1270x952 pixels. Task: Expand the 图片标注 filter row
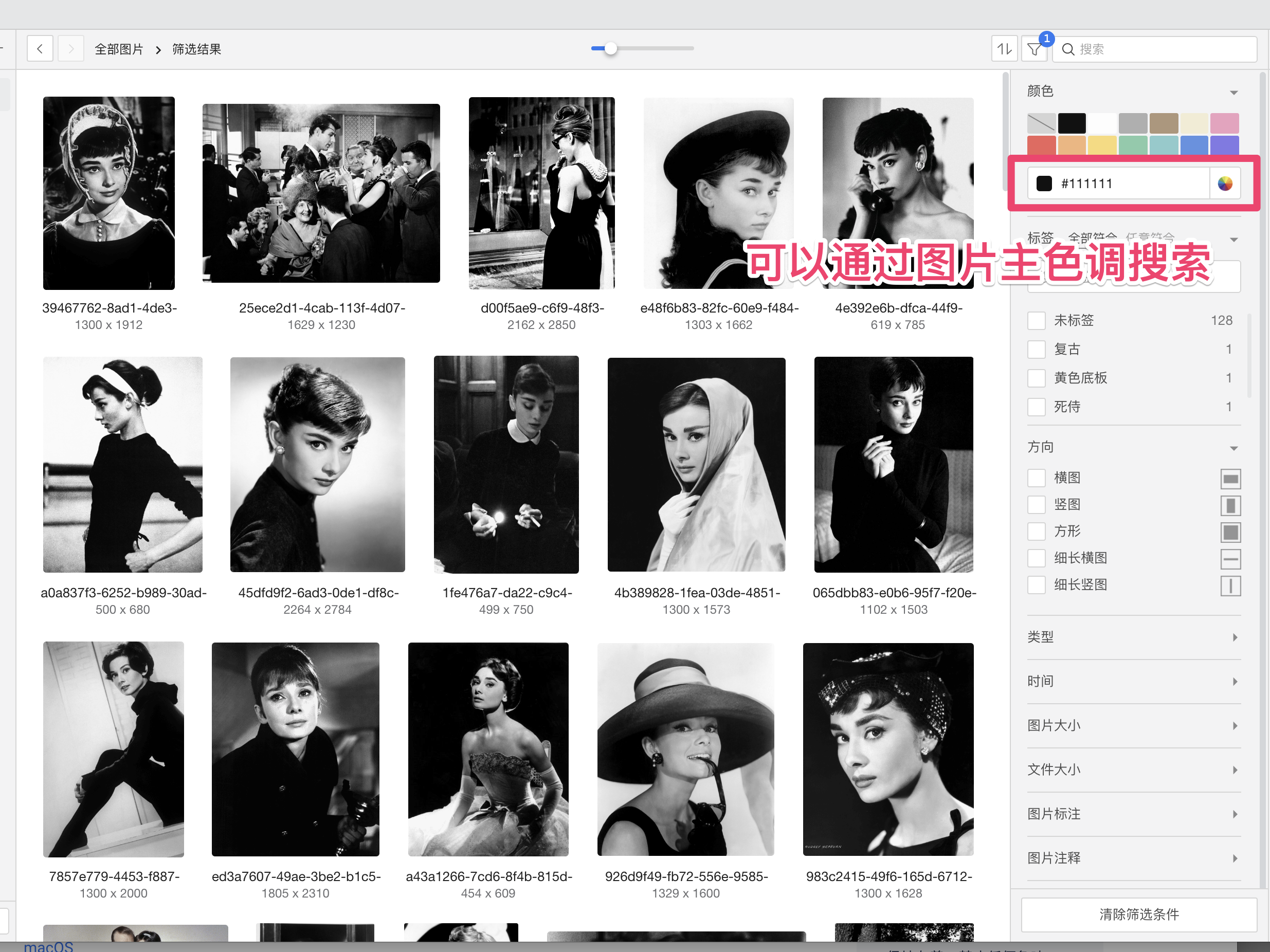(x=1133, y=814)
